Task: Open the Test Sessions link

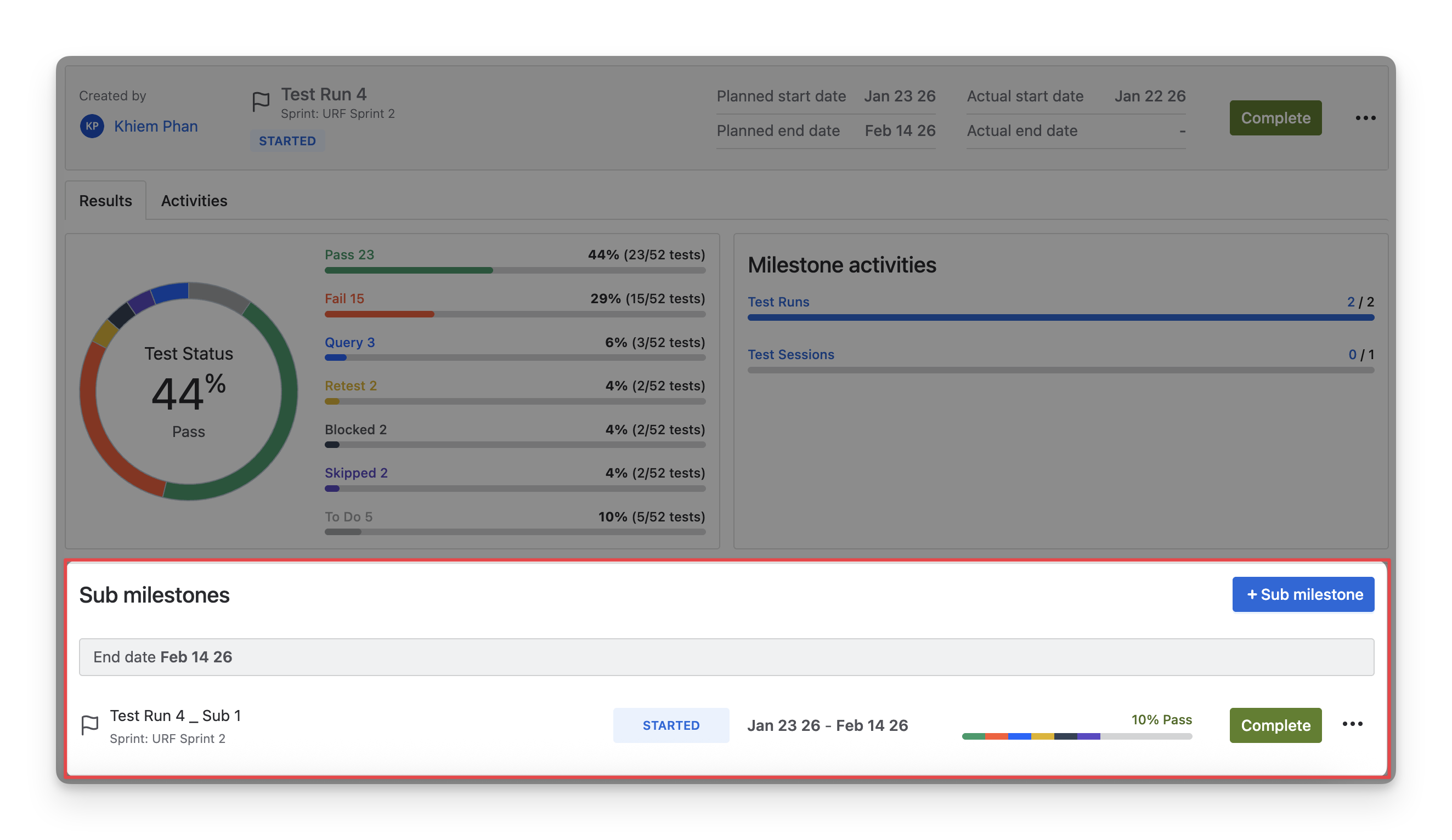Action: (x=790, y=355)
